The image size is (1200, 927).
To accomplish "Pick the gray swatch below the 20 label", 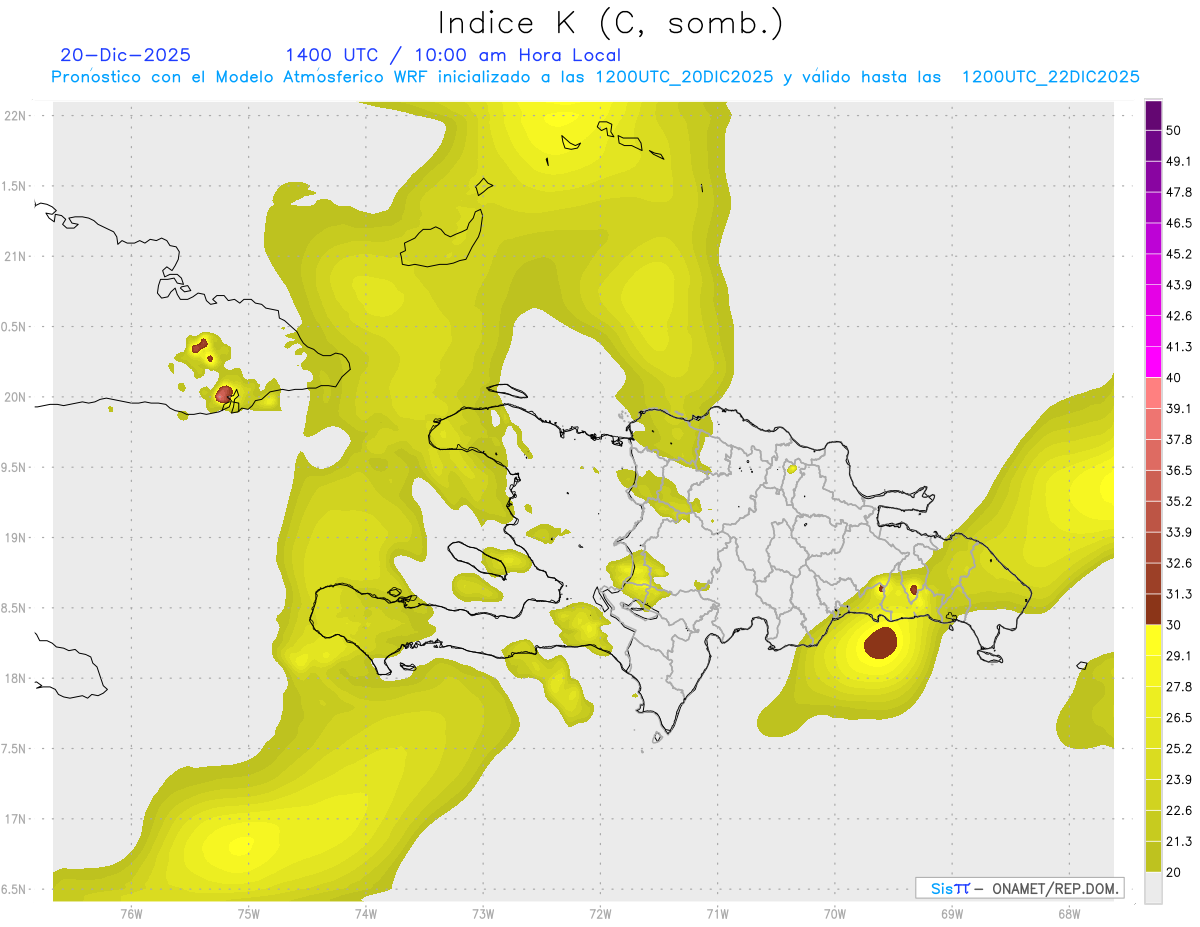I will pyautogui.click(x=1153, y=888).
